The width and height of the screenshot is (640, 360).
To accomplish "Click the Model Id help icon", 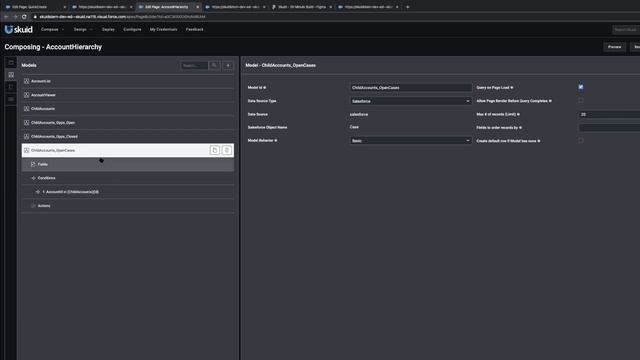I will [x=264, y=88].
